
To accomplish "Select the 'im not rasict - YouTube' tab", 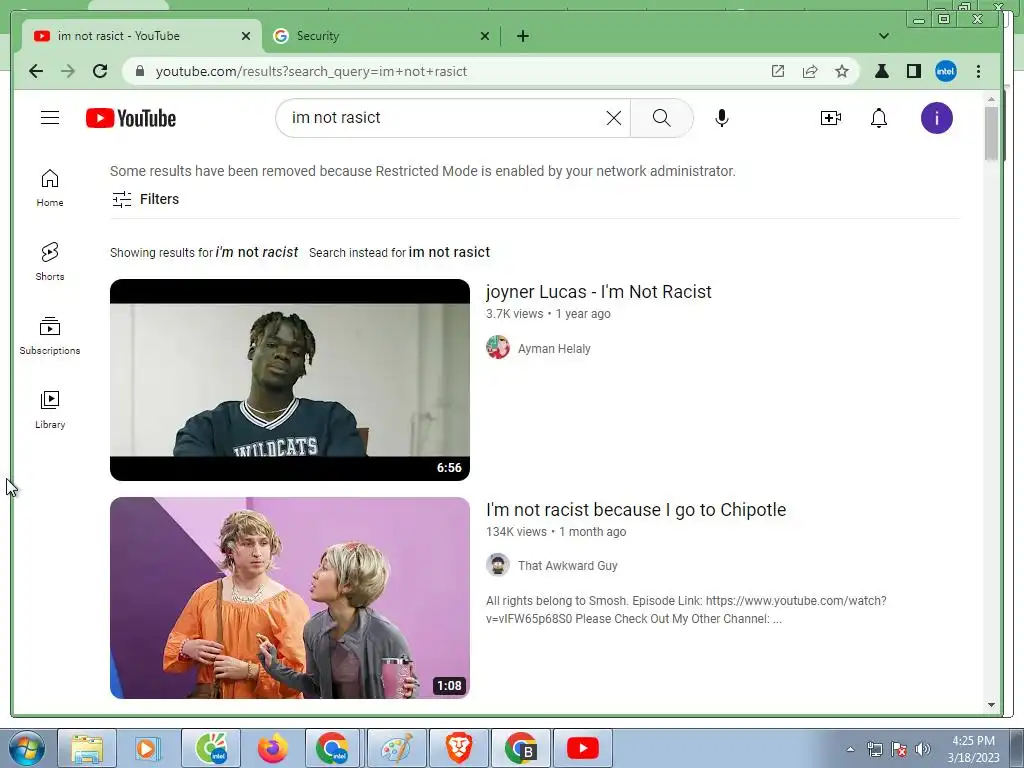I will pos(141,36).
